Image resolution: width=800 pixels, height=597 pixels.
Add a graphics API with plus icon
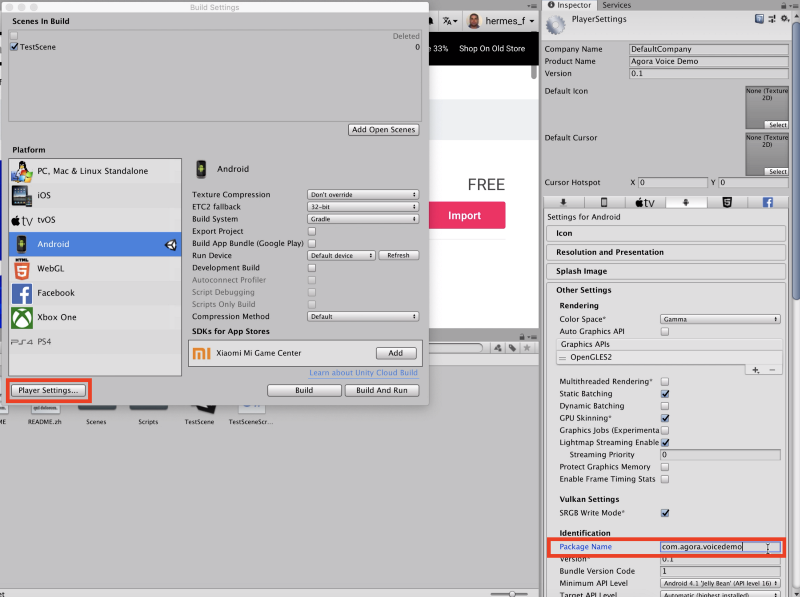point(756,370)
